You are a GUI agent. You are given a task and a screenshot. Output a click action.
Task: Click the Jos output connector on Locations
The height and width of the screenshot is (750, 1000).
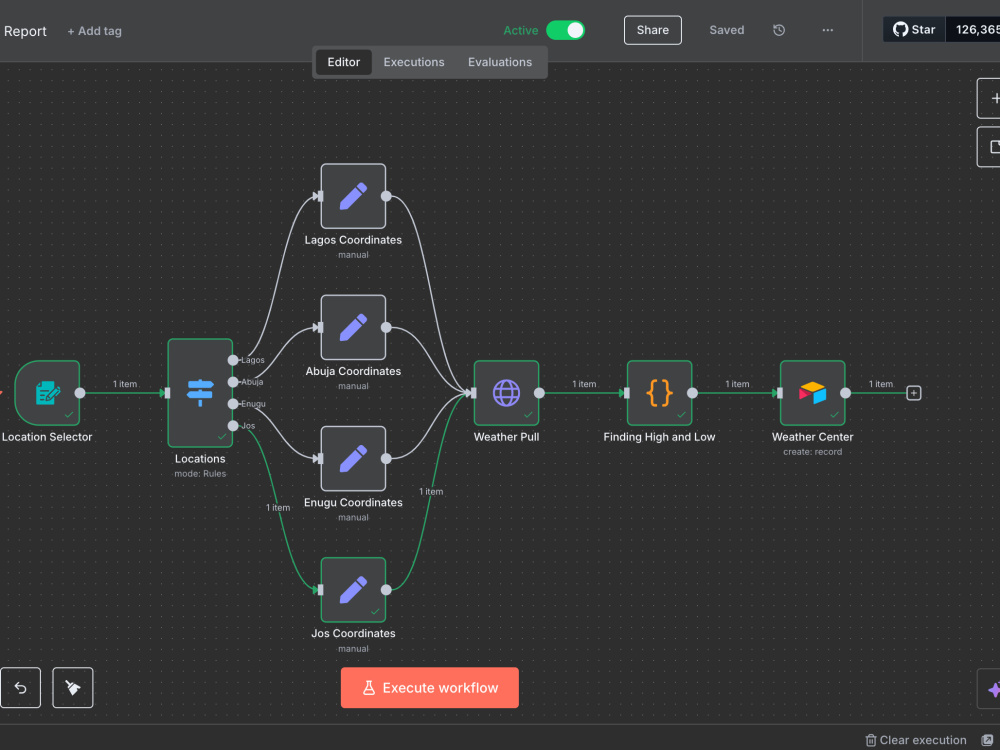(x=233, y=425)
